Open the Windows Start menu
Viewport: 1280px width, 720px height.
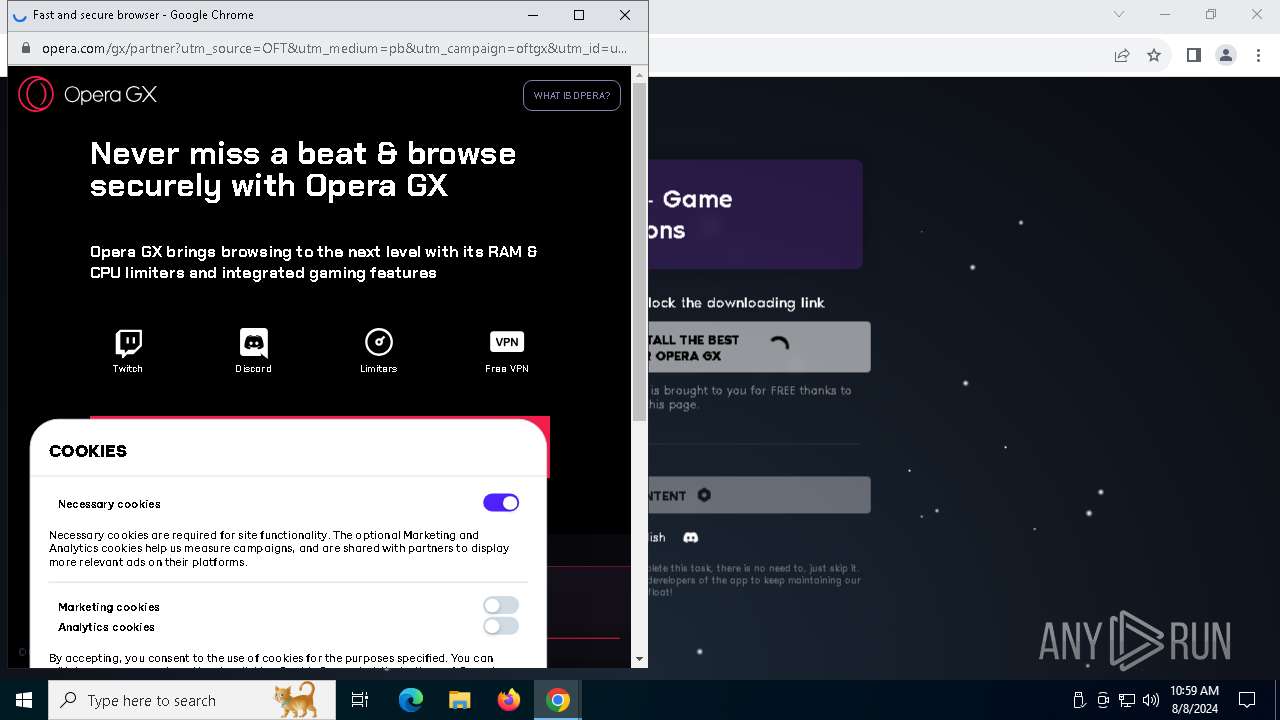(24, 700)
